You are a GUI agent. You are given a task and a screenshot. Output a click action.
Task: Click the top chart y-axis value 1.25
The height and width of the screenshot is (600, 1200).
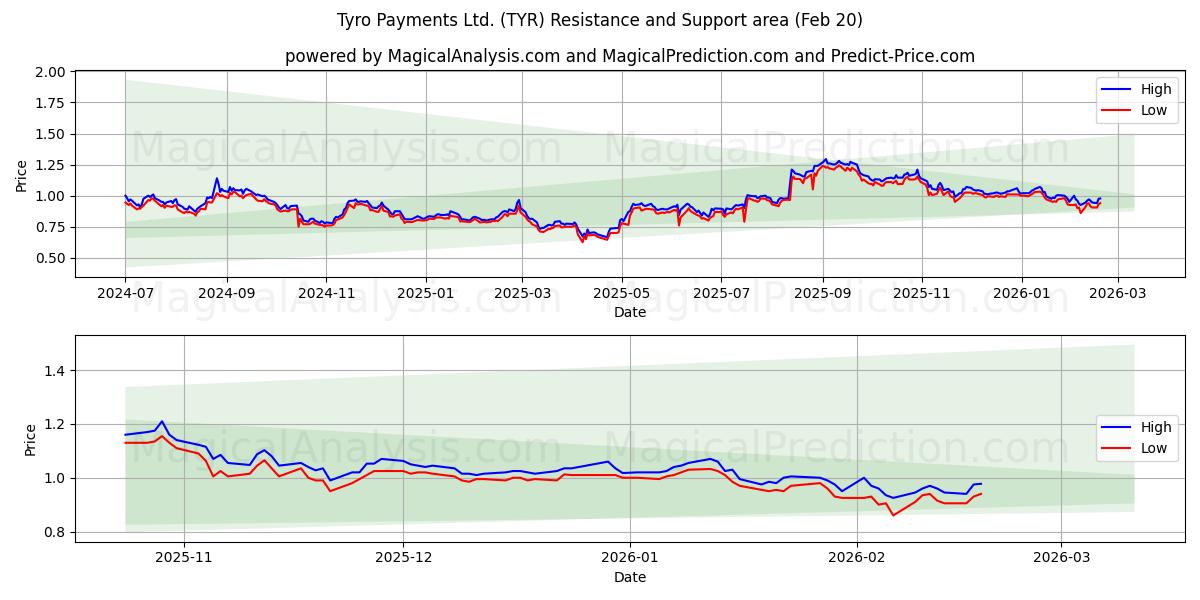point(50,165)
